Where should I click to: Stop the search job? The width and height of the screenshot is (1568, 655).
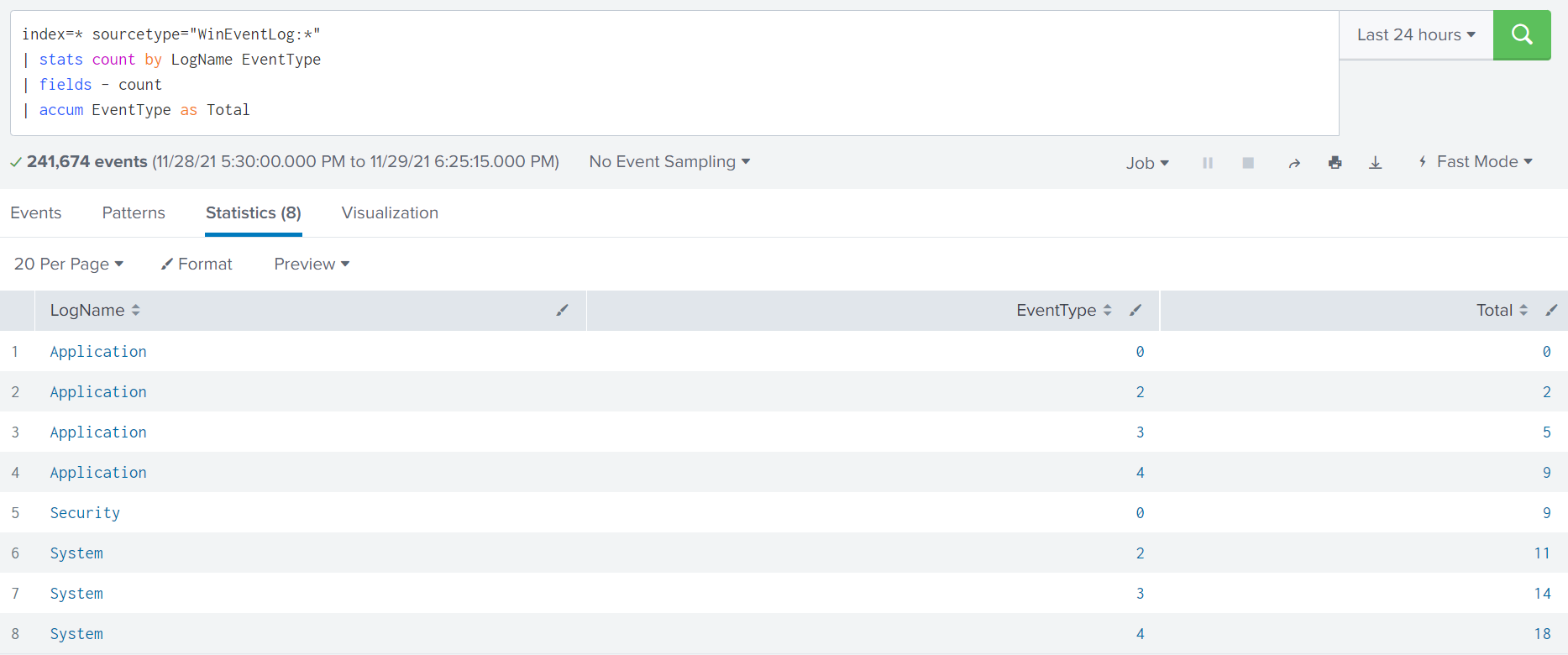pyautogui.click(x=1247, y=163)
